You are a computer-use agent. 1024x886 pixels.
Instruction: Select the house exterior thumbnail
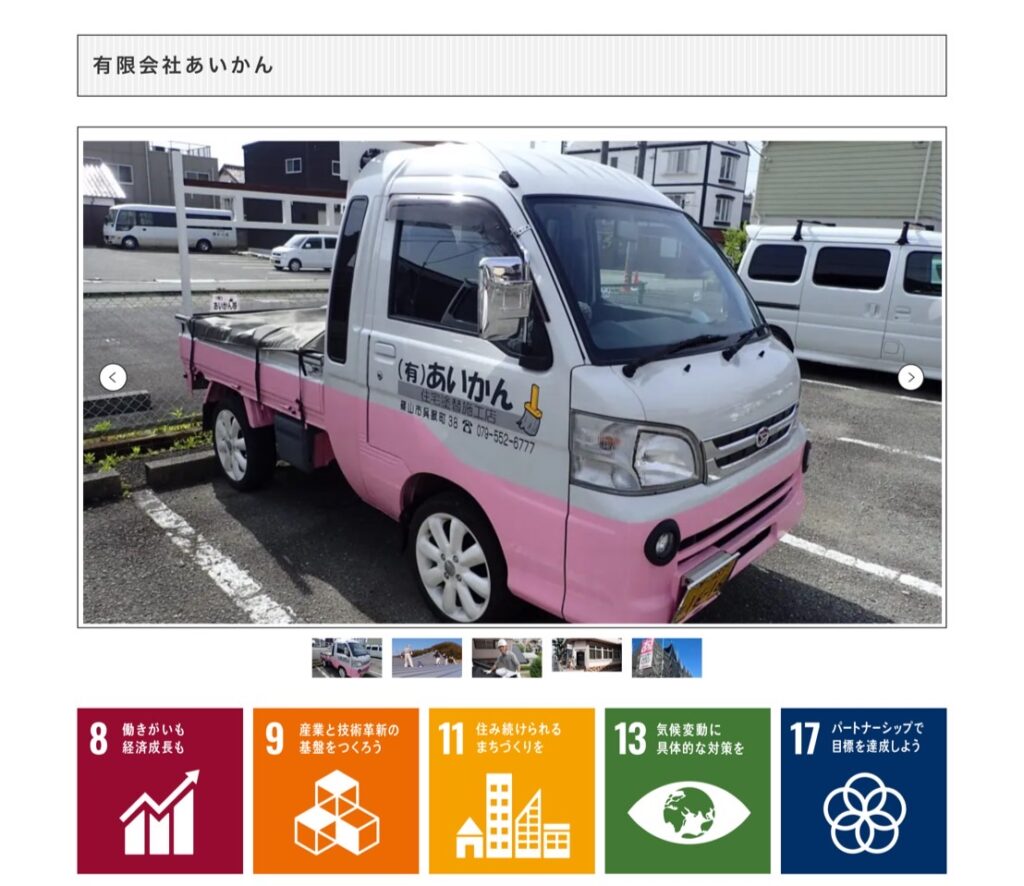pos(586,657)
